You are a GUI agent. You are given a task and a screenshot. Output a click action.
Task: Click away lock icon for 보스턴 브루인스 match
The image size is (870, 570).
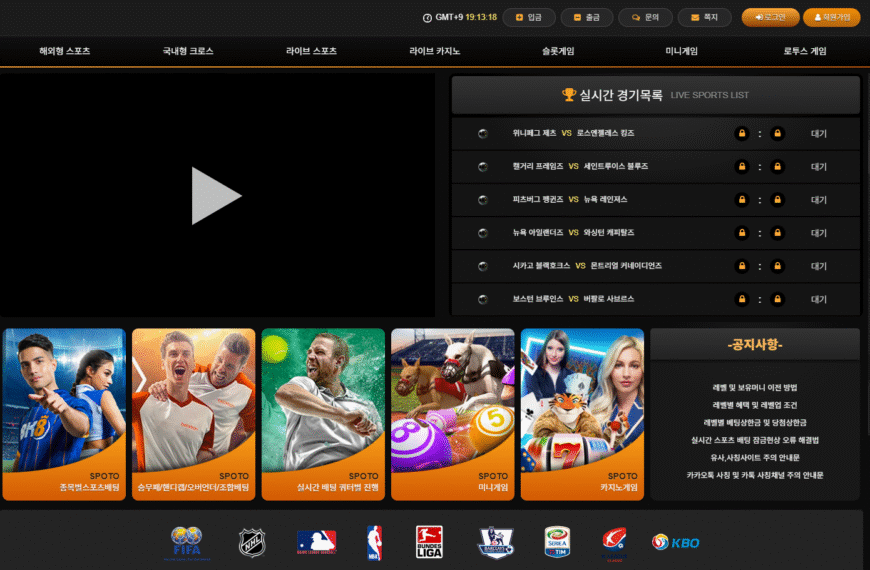tap(777, 299)
